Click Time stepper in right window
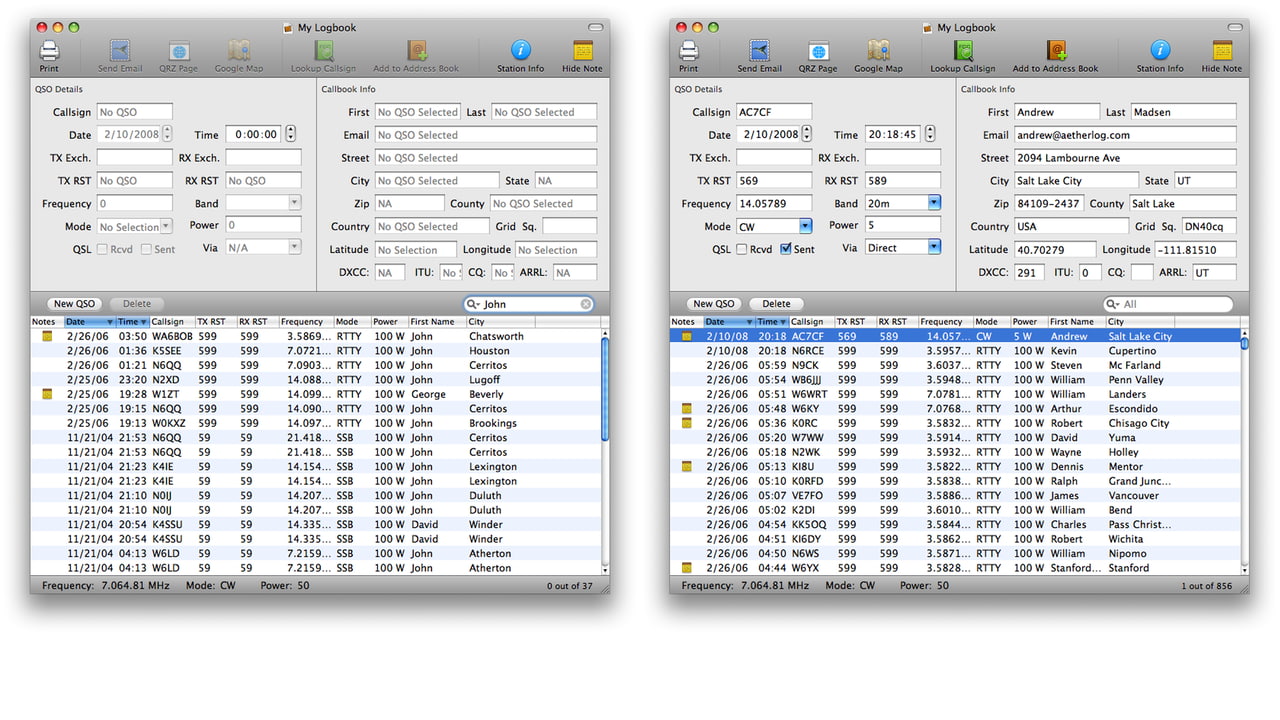Image resolution: width=1280 pixels, height=720 pixels. (931, 134)
